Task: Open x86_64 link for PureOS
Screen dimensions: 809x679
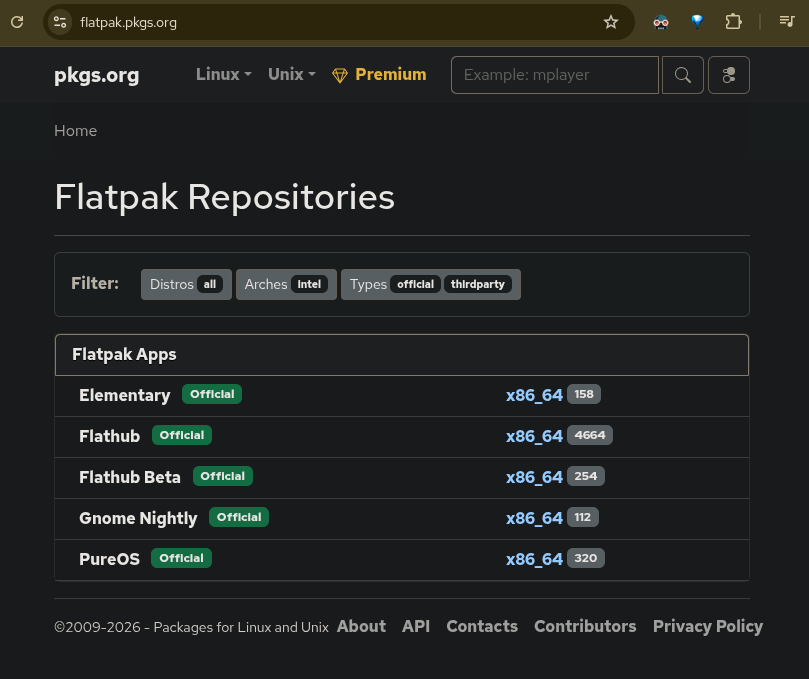Action: click(x=534, y=559)
